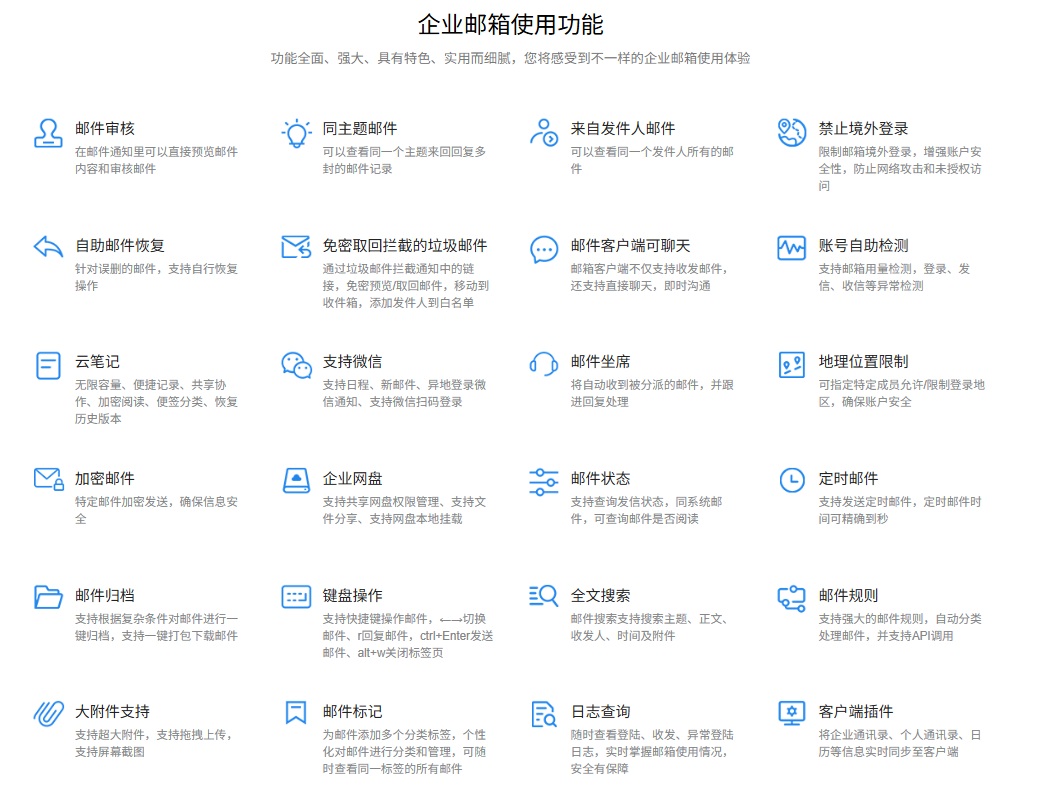Click the lightbulb icon for 同主题邮件
The height and width of the screenshot is (792, 1049).
click(296, 134)
